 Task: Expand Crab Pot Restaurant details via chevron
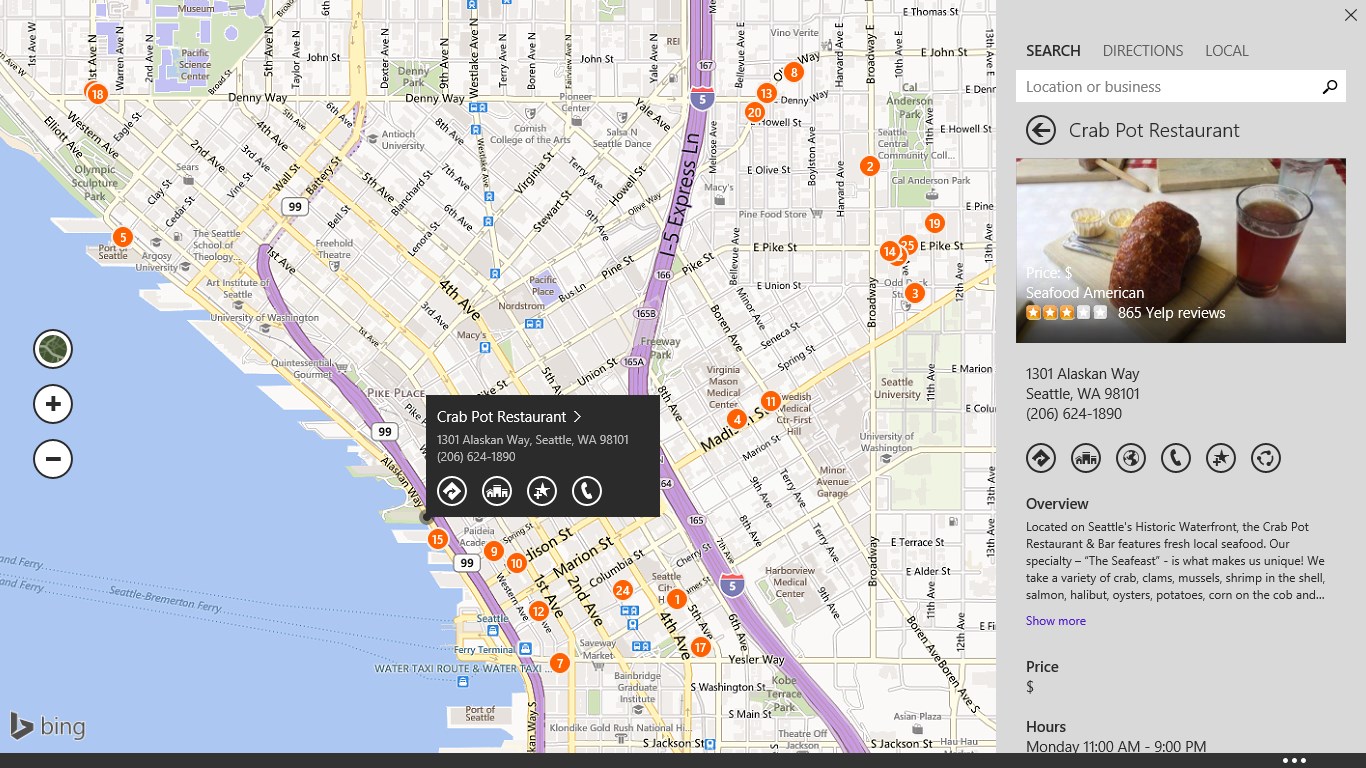tap(578, 416)
